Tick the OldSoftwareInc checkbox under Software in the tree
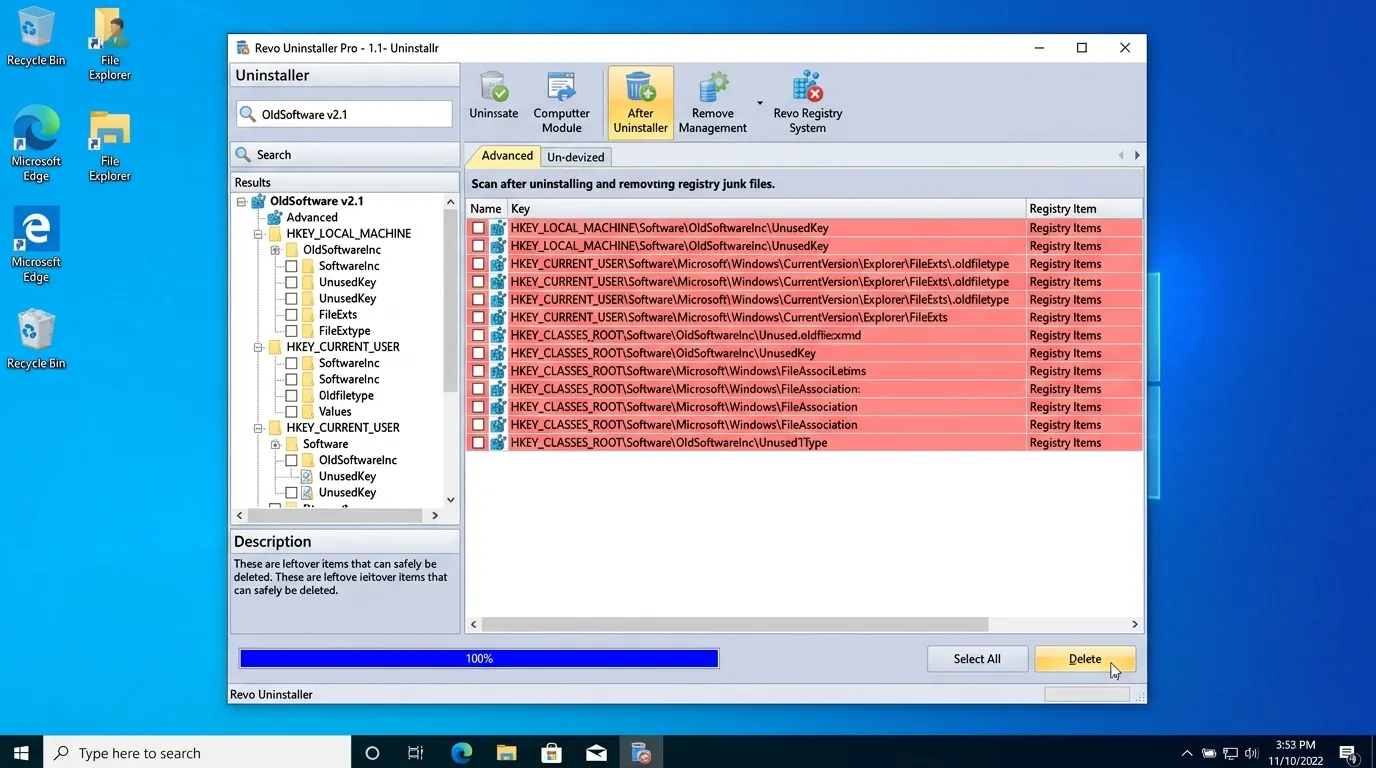 pyautogui.click(x=291, y=460)
